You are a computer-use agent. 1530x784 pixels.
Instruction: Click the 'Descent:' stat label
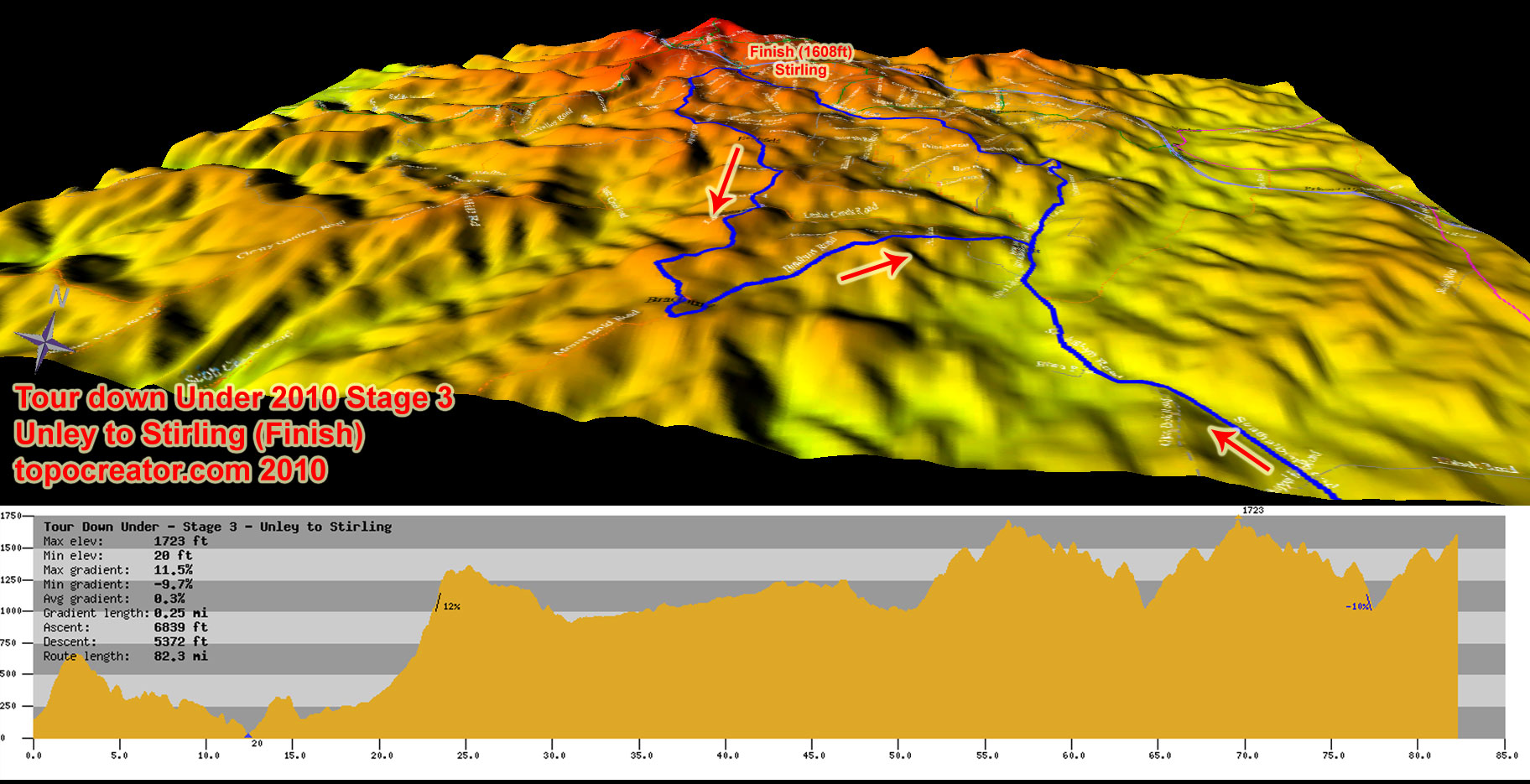[x=70, y=641]
